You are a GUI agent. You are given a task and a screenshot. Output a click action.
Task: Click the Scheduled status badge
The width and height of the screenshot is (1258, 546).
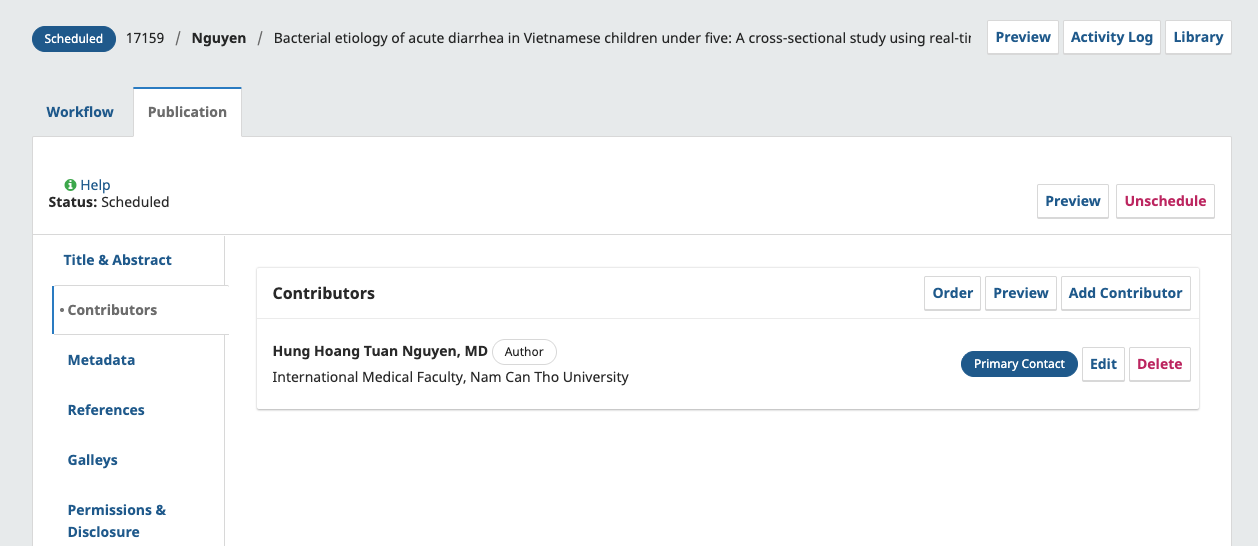point(74,39)
